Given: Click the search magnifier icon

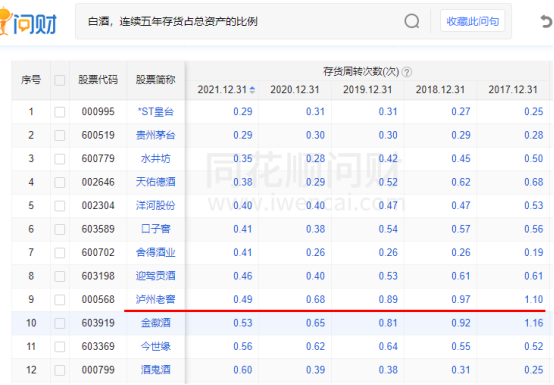Looking at the screenshot, I should point(412,21).
